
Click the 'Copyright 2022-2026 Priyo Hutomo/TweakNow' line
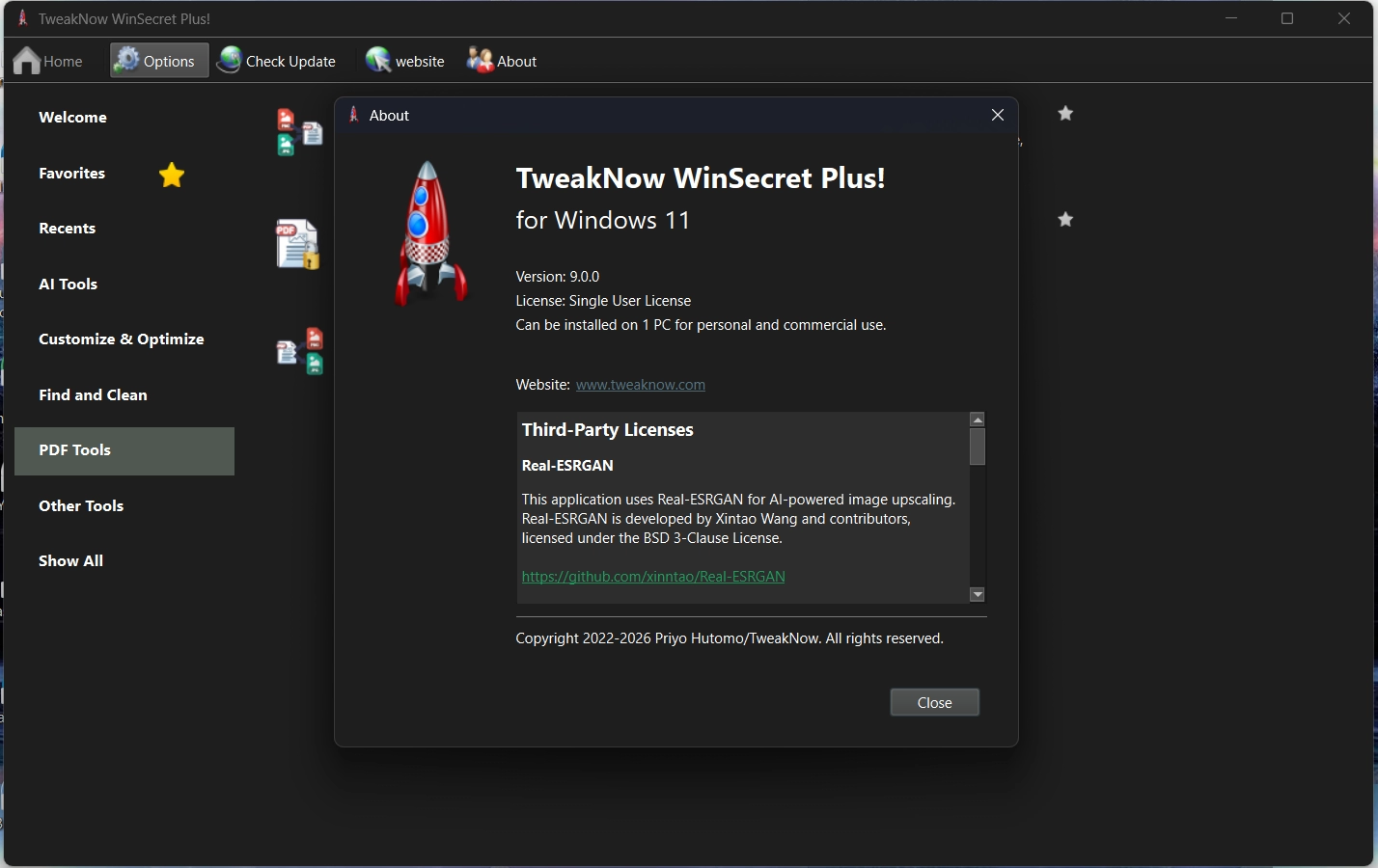click(730, 638)
